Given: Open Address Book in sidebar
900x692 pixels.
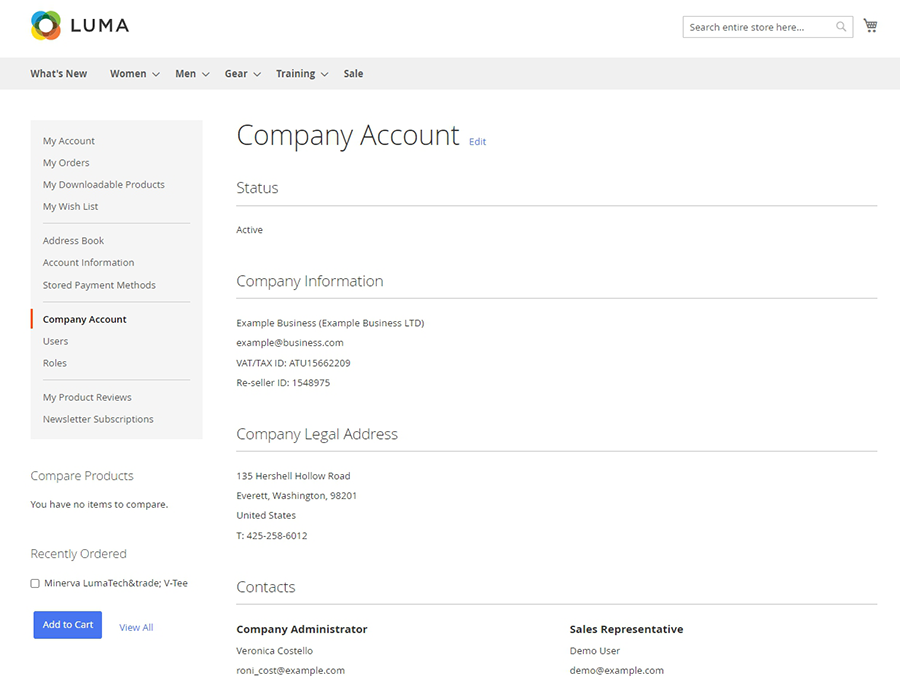Looking at the screenshot, I should point(73,241).
